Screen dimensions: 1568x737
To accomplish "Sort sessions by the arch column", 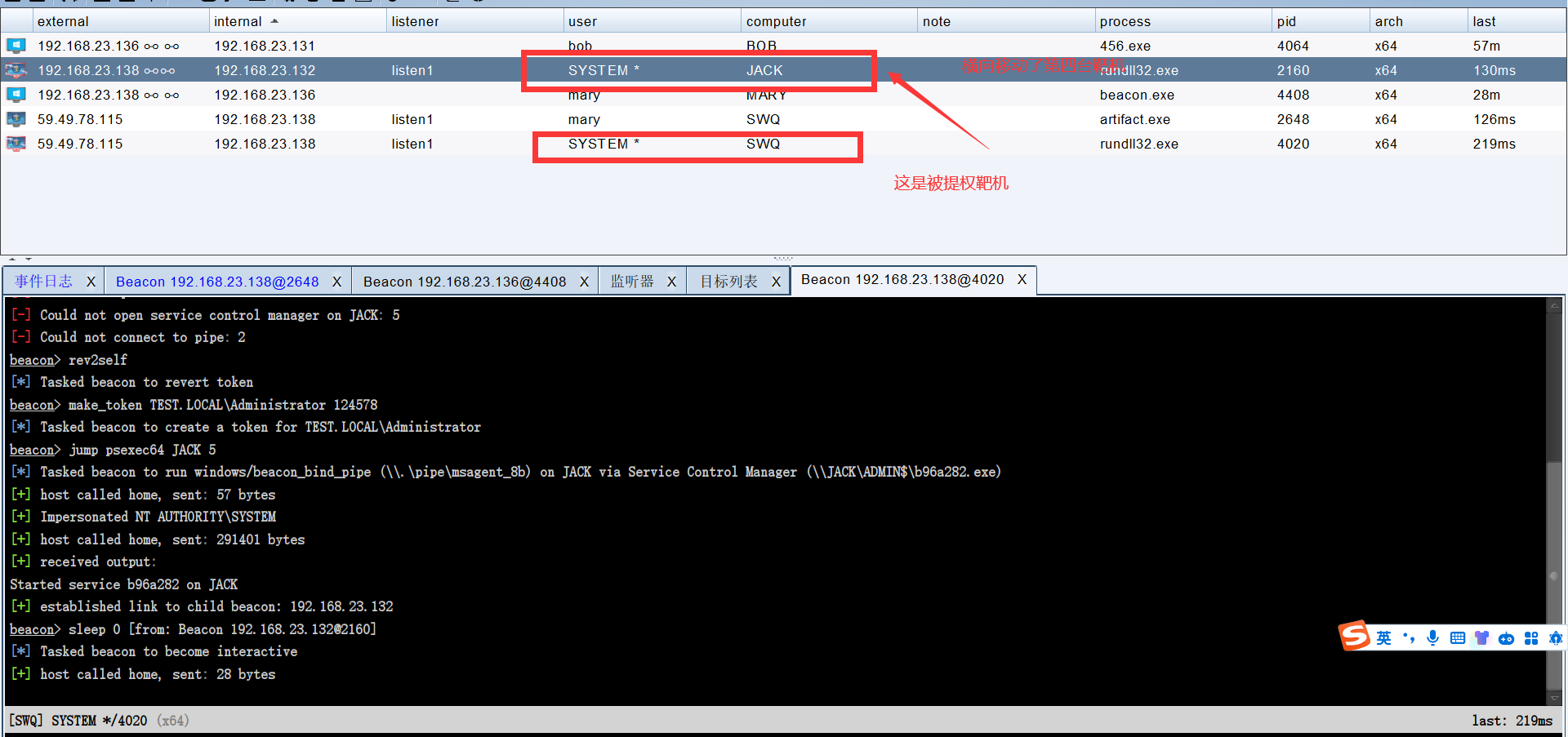I will point(1418,21).
